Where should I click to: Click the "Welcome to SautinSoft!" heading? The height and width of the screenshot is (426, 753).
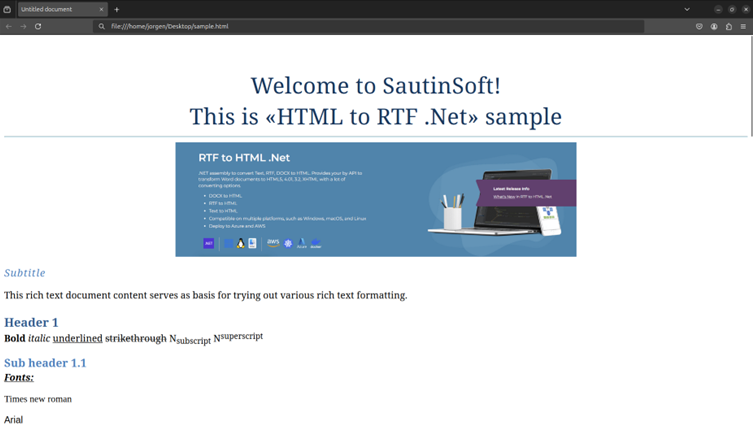tap(376, 86)
